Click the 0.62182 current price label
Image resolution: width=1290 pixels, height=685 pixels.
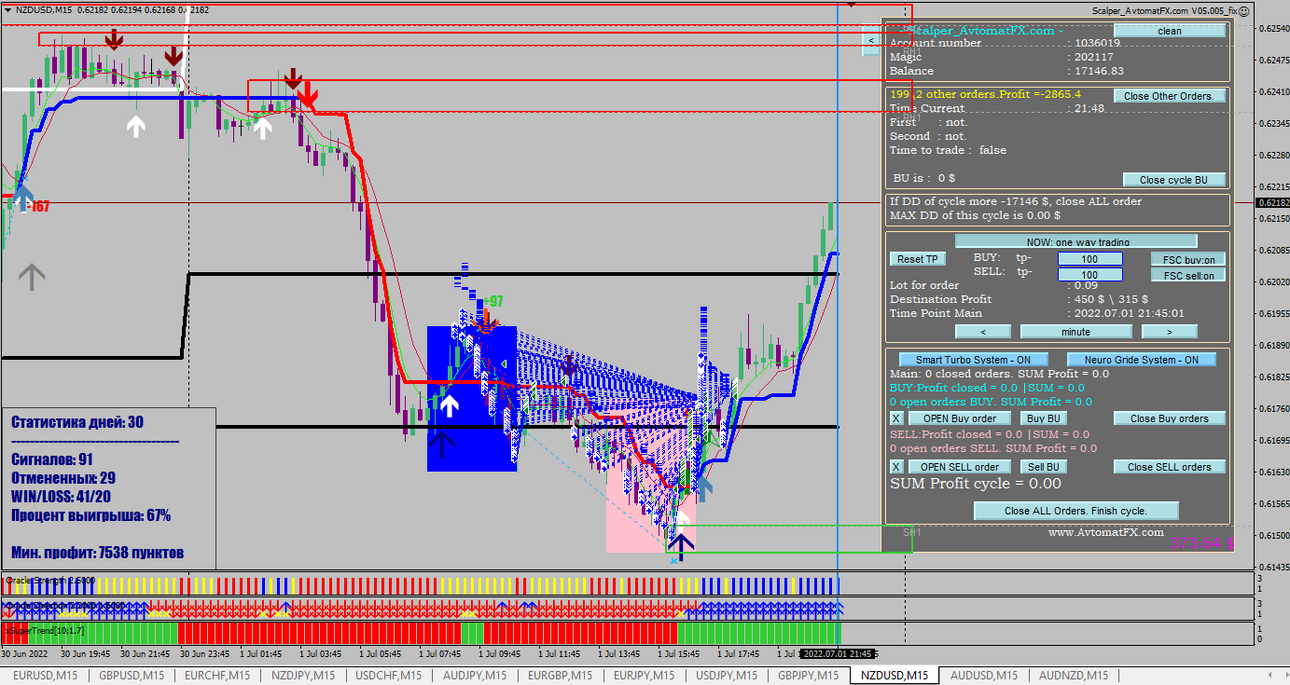(1272, 203)
